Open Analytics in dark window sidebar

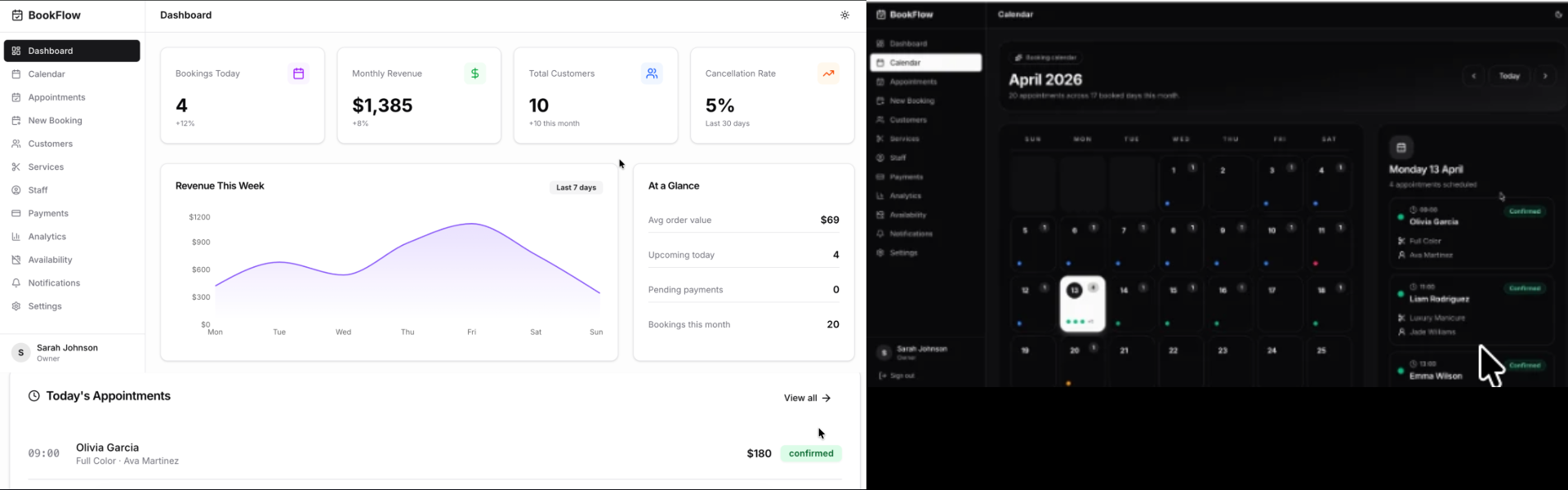(926, 196)
